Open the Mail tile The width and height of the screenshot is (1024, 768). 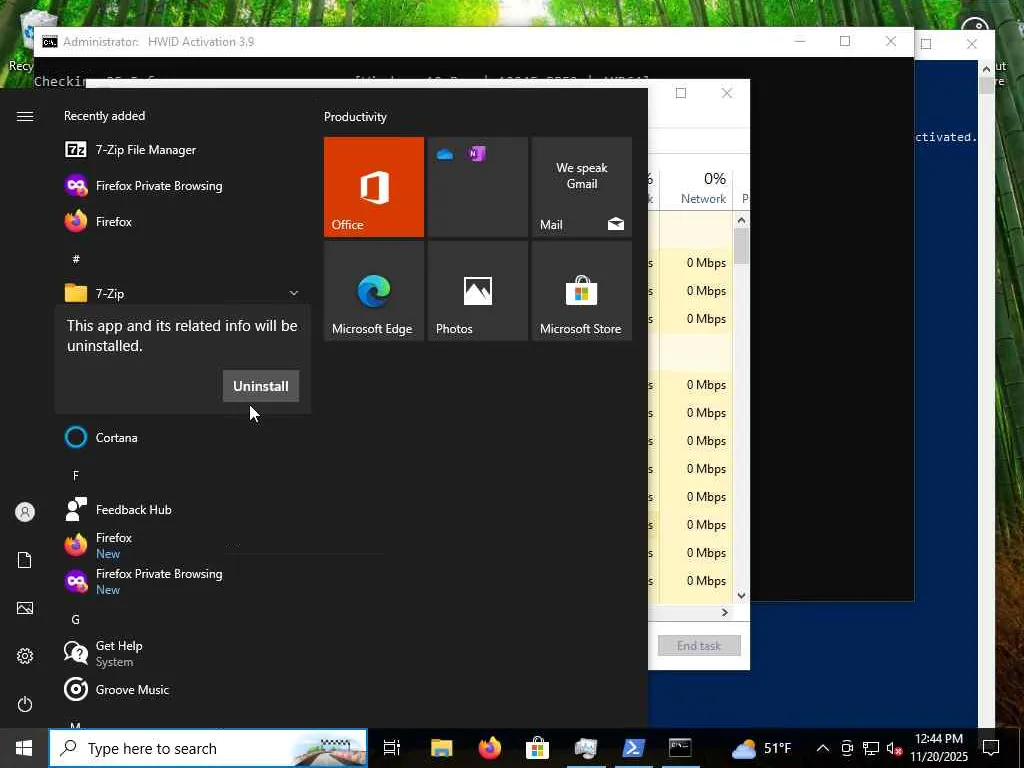(x=581, y=187)
